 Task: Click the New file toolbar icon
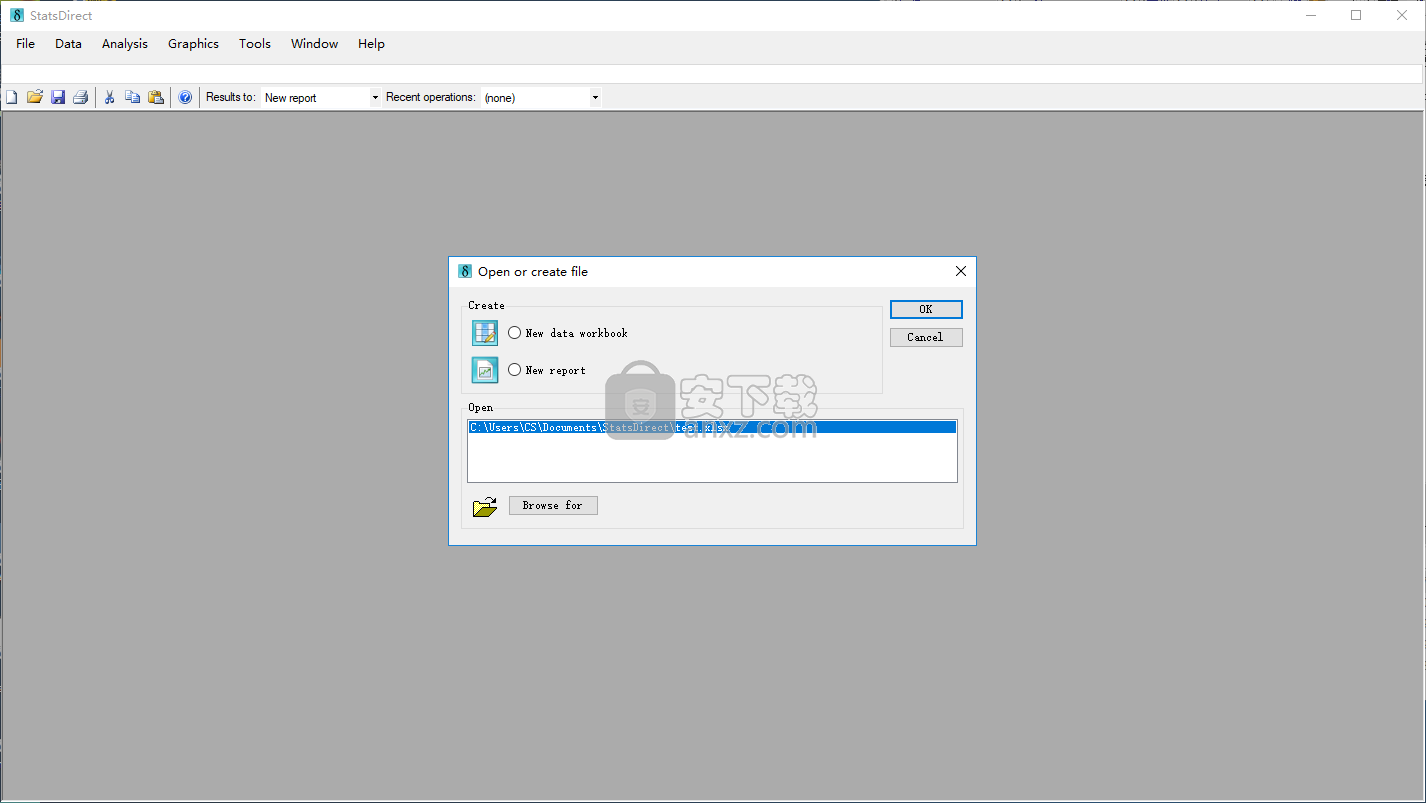pos(12,97)
